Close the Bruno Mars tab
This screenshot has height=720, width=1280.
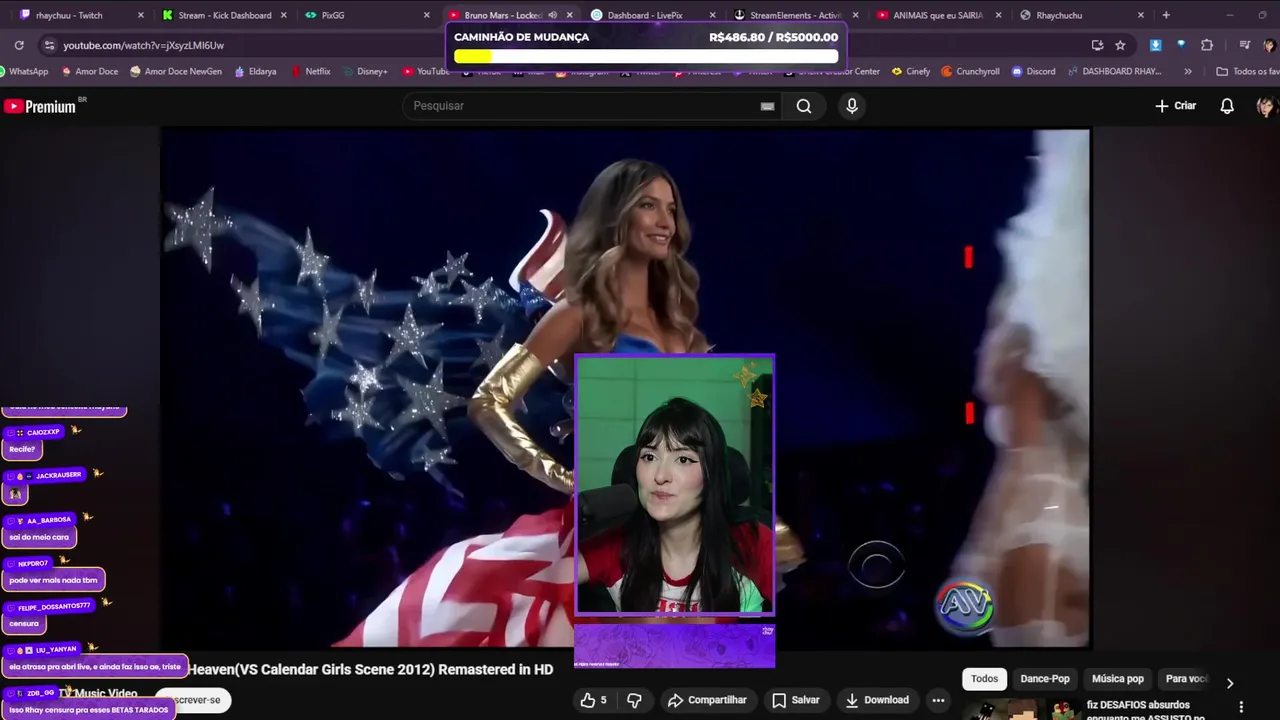click(x=570, y=15)
